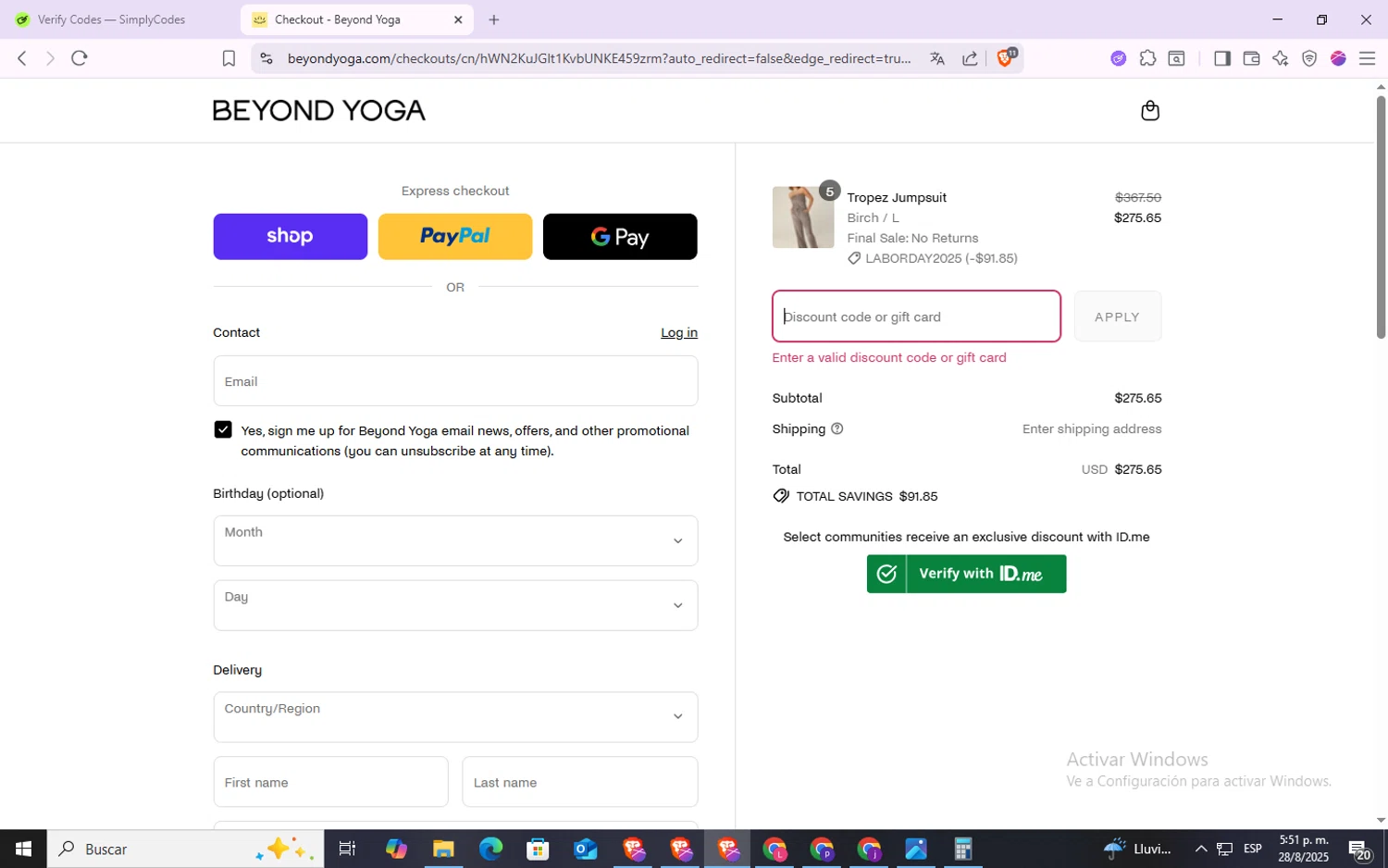This screenshot has height=868, width=1388.
Task: Expand the birthday Day dropdown
Action: coord(455,605)
